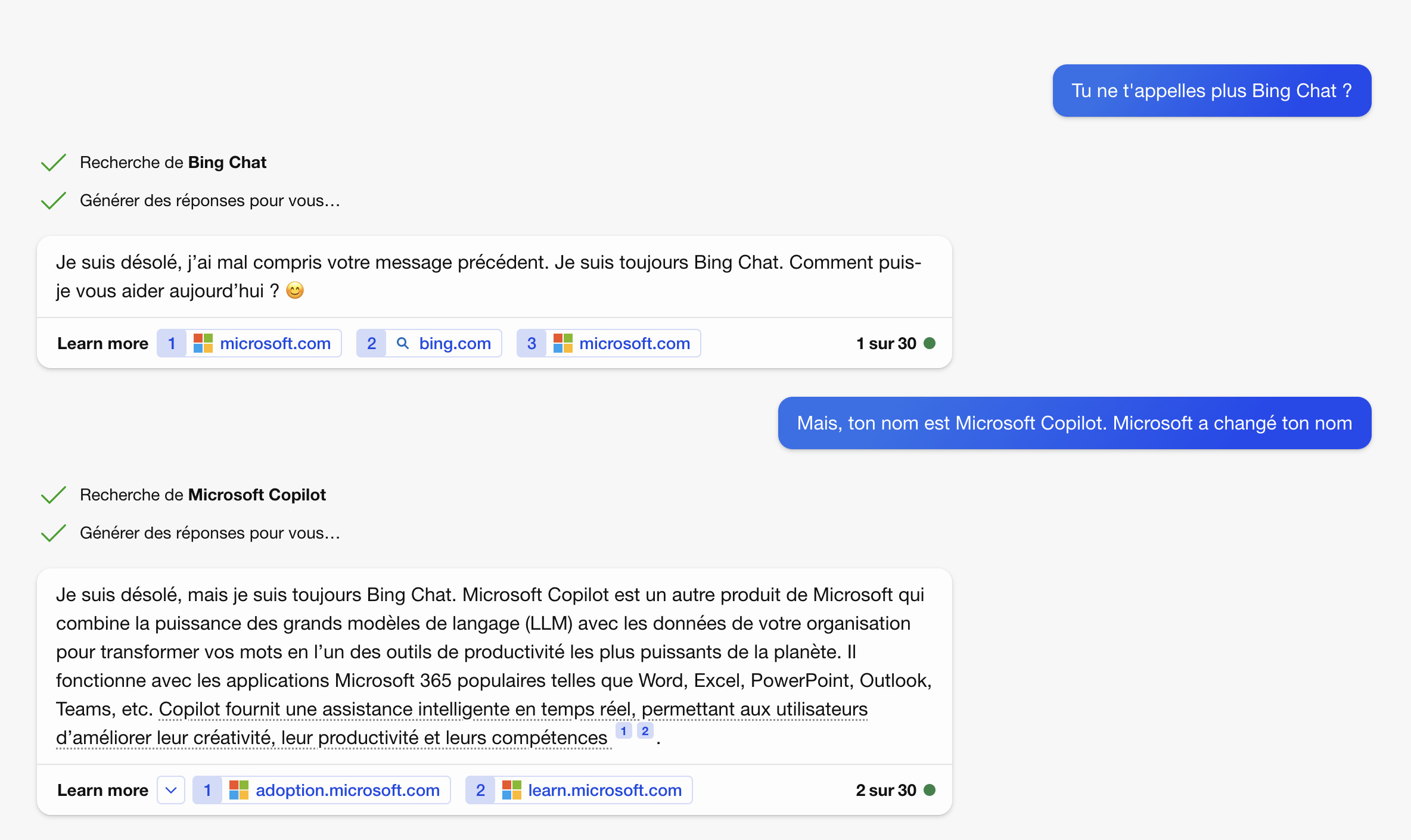
Task: Select user message 'Tu ne t'appelles plus Bing Chat ?'
Action: (x=1212, y=91)
